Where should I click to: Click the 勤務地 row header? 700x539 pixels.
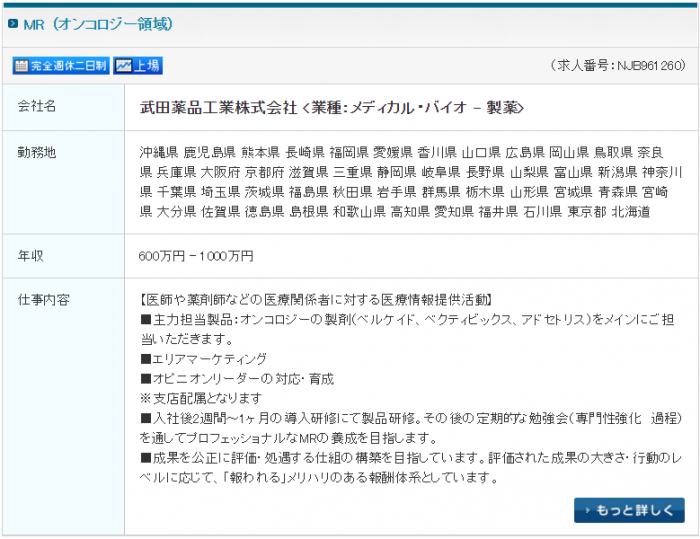tap(37, 152)
